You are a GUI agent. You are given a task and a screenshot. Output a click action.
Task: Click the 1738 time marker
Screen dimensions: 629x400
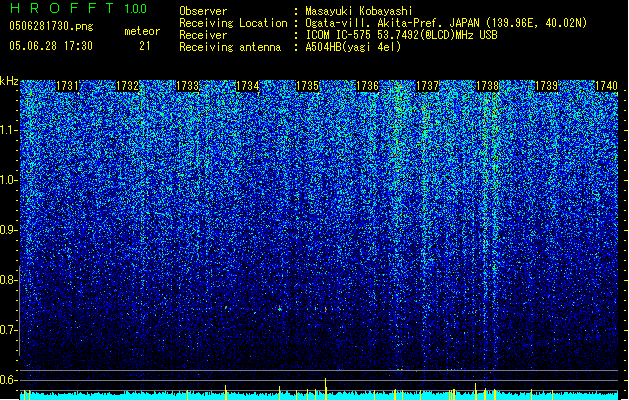pos(487,86)
